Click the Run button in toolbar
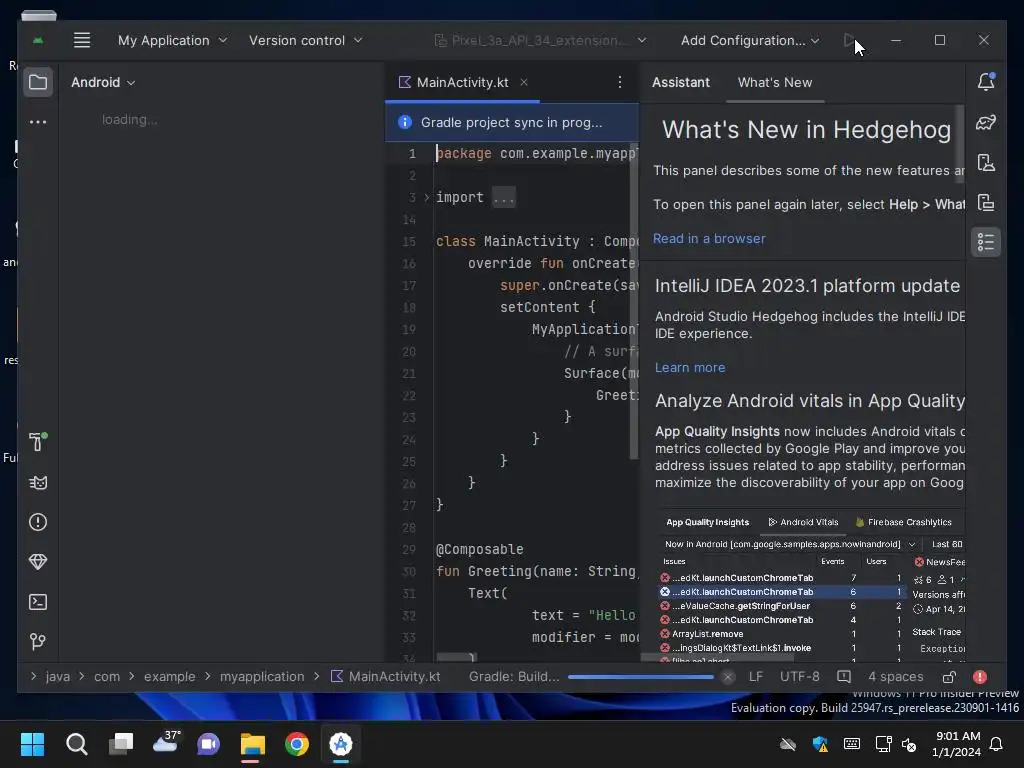Image resolution: width=1024 pixels, height=768 pixels. pos(849,40)
